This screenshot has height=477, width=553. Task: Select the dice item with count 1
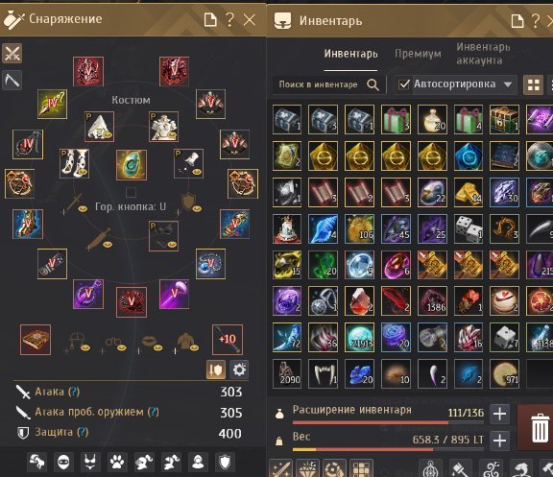468,229
